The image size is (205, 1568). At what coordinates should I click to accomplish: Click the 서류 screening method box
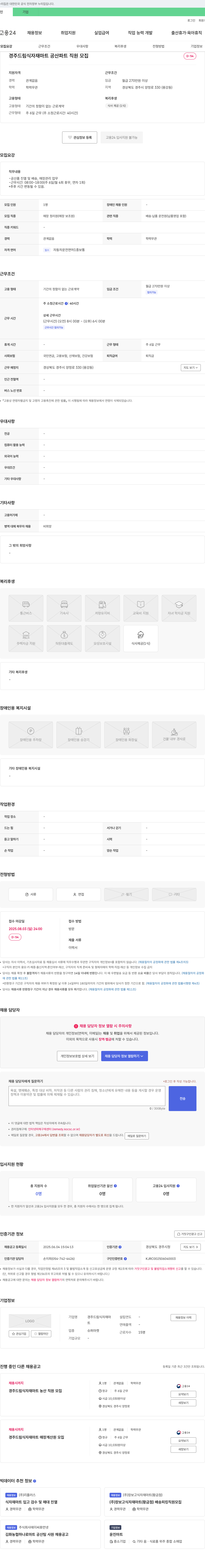tap(31, 894)
